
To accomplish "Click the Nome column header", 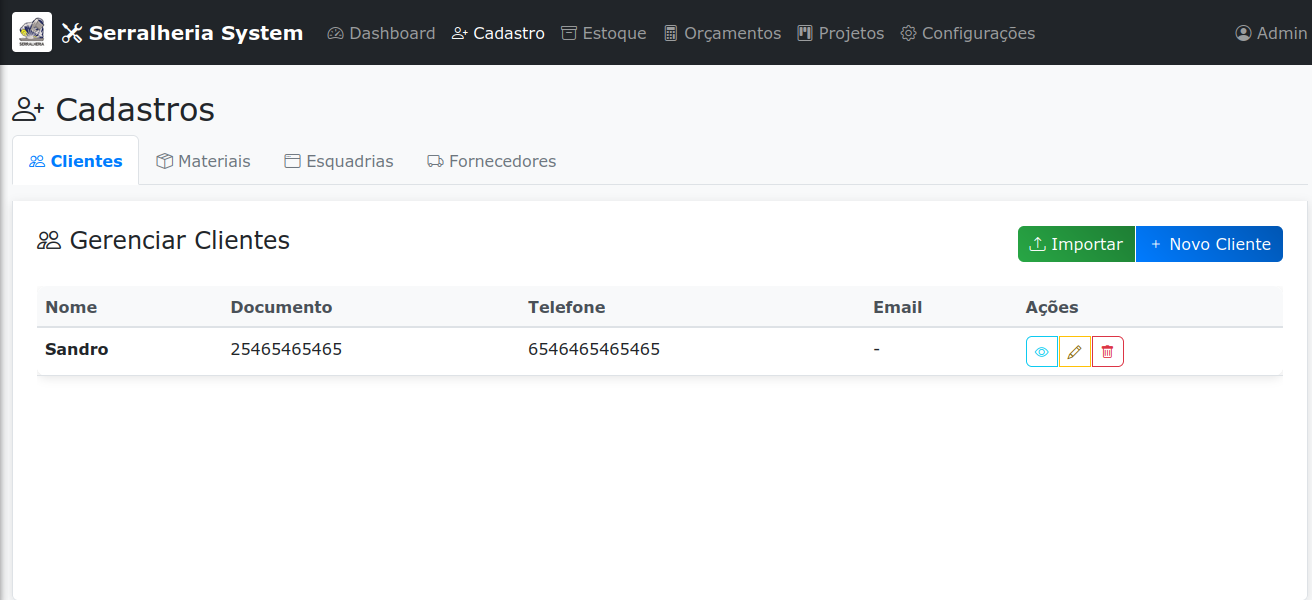I will pyautogui.click(x=71, y=307).
